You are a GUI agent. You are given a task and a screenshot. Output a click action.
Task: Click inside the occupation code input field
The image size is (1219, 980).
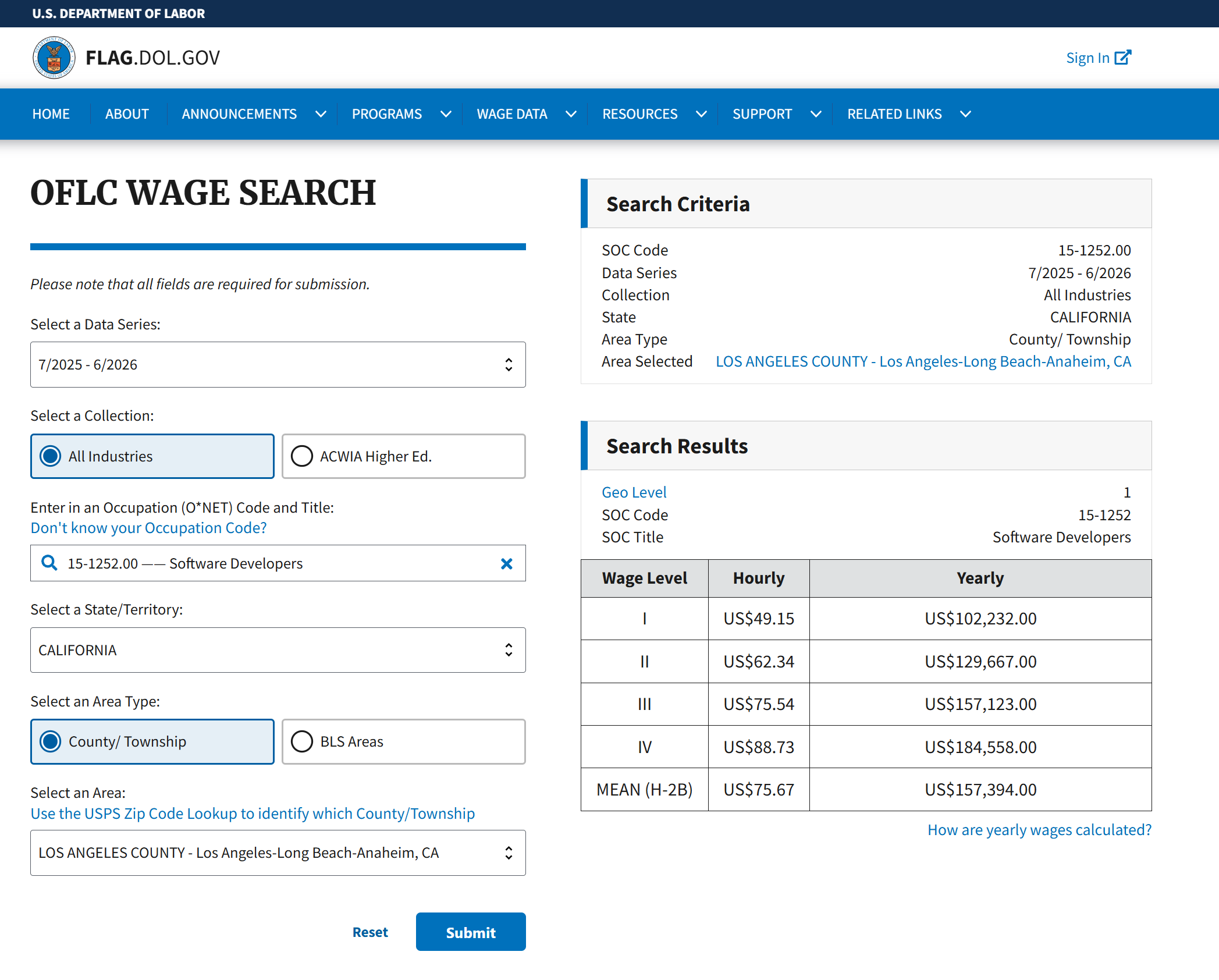[278, 563]
